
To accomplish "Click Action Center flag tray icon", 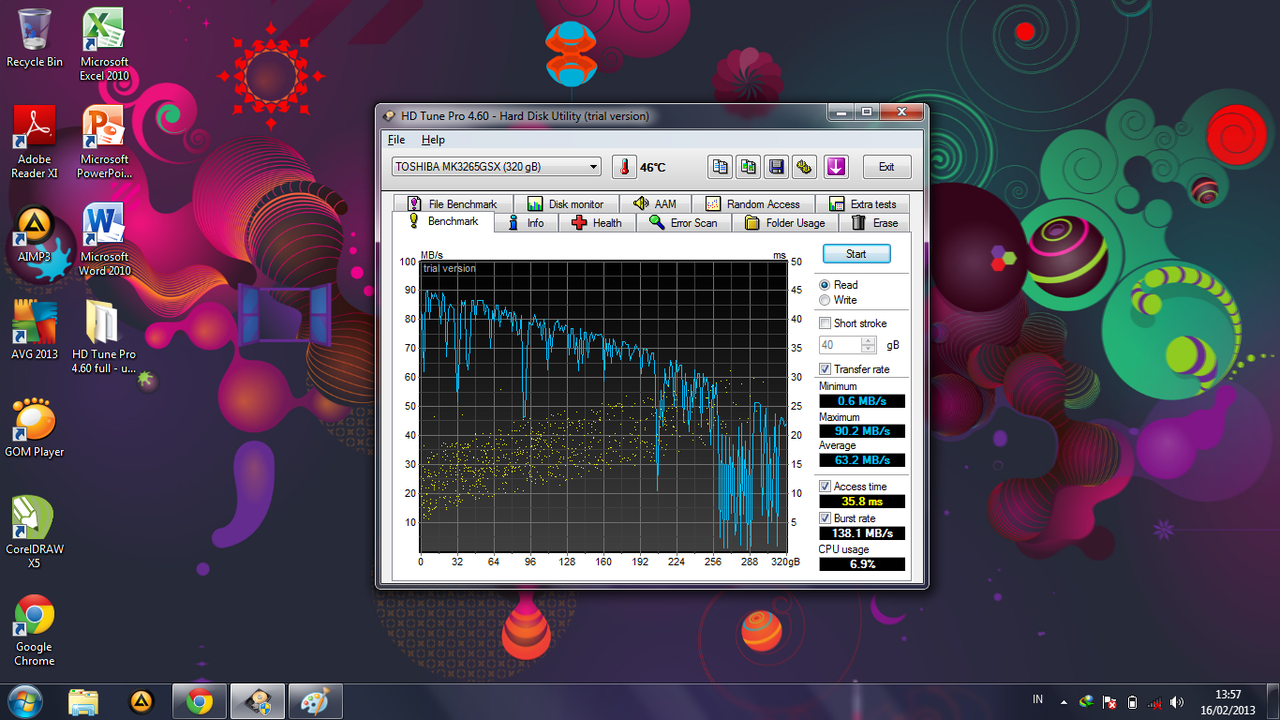I will point(1109,702).
